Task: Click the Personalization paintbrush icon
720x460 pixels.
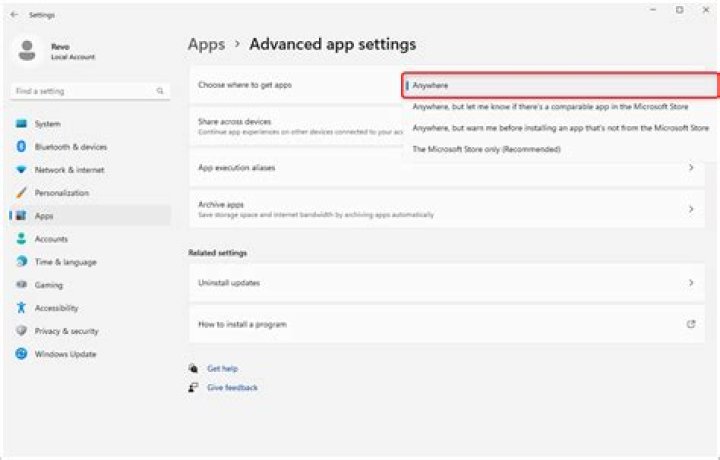Action: [20, 193]
